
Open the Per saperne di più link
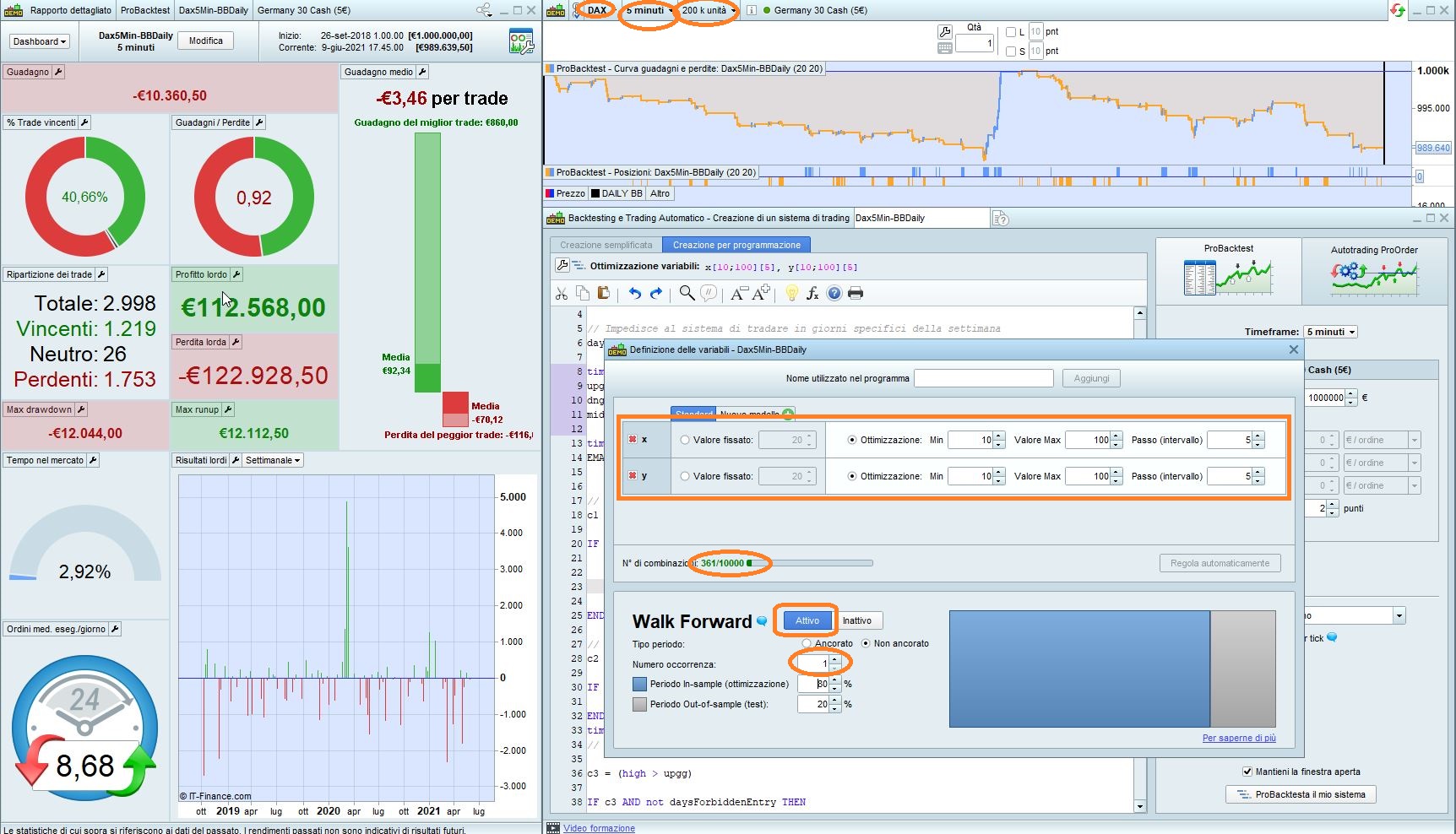point(1238,738)
